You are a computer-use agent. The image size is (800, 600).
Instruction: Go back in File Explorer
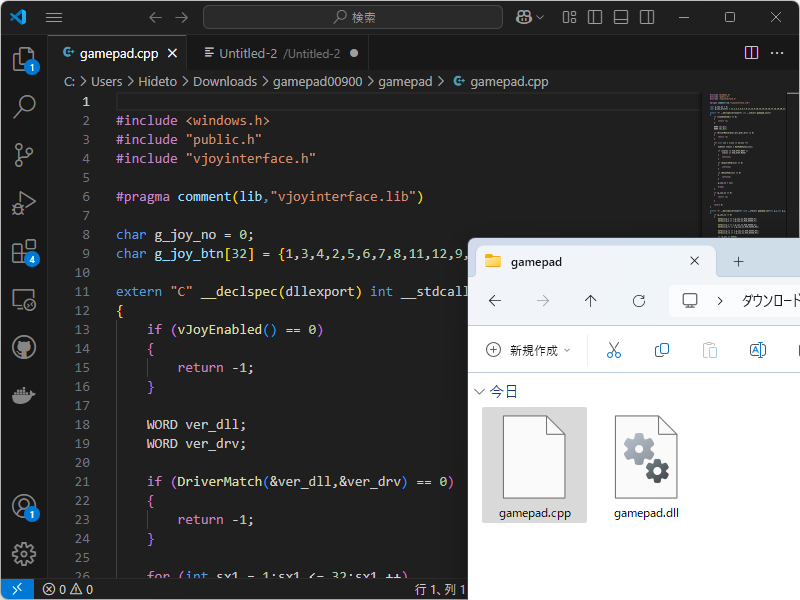[495, 301]
